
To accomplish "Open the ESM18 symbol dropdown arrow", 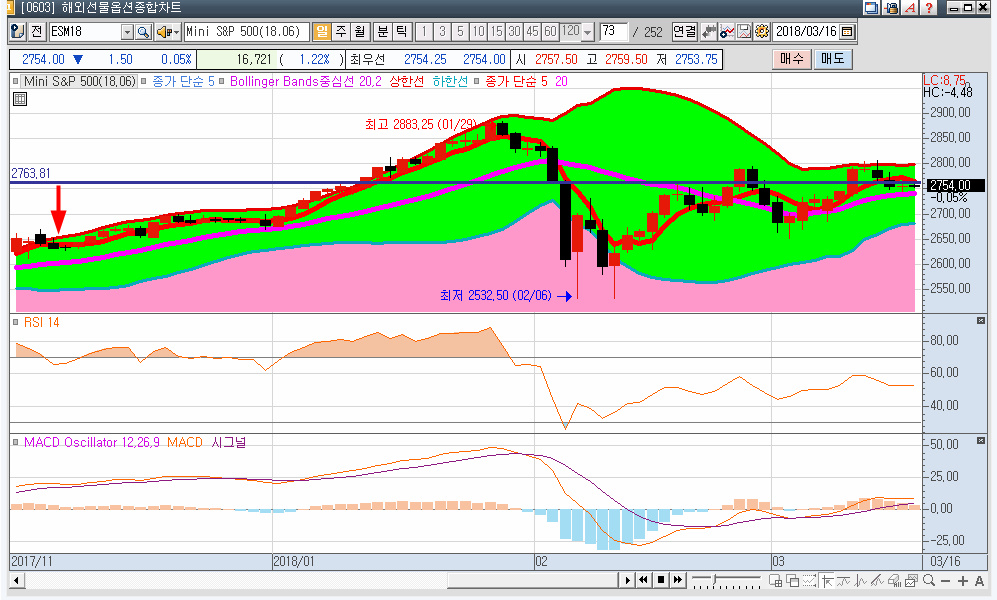I will click(127, 32).
